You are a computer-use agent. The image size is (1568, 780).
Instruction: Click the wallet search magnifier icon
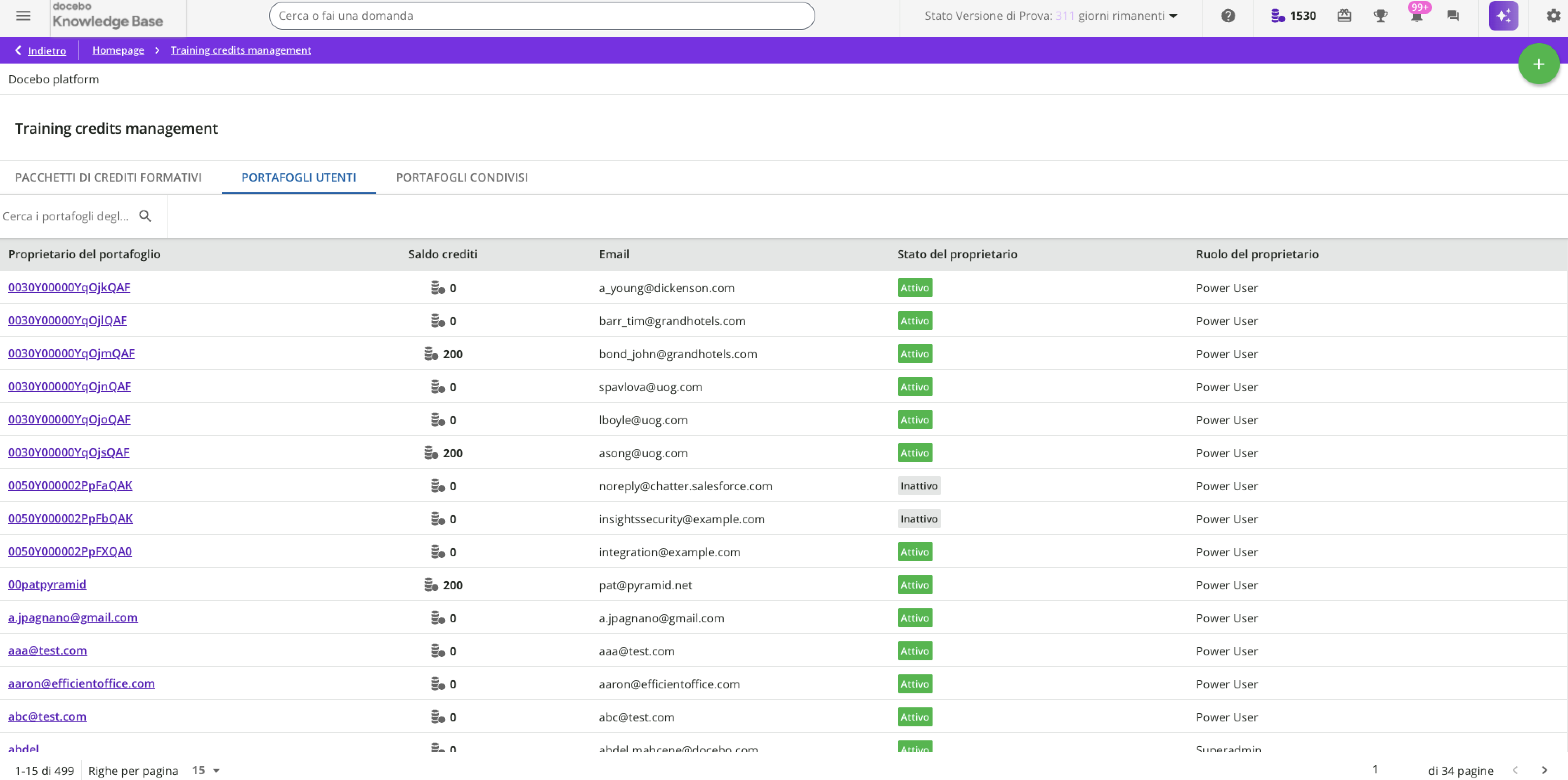(x=145, y=216)
